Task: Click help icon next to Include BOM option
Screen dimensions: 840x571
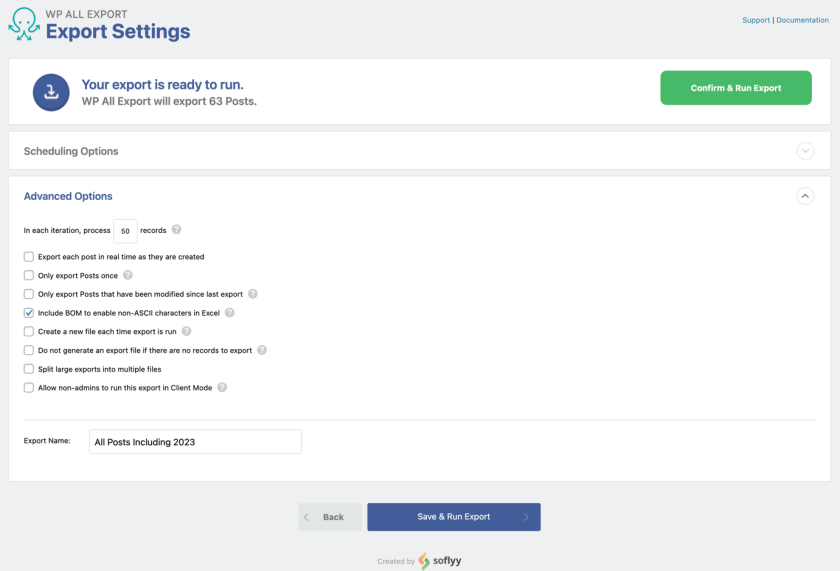Action: click(230, 313)
